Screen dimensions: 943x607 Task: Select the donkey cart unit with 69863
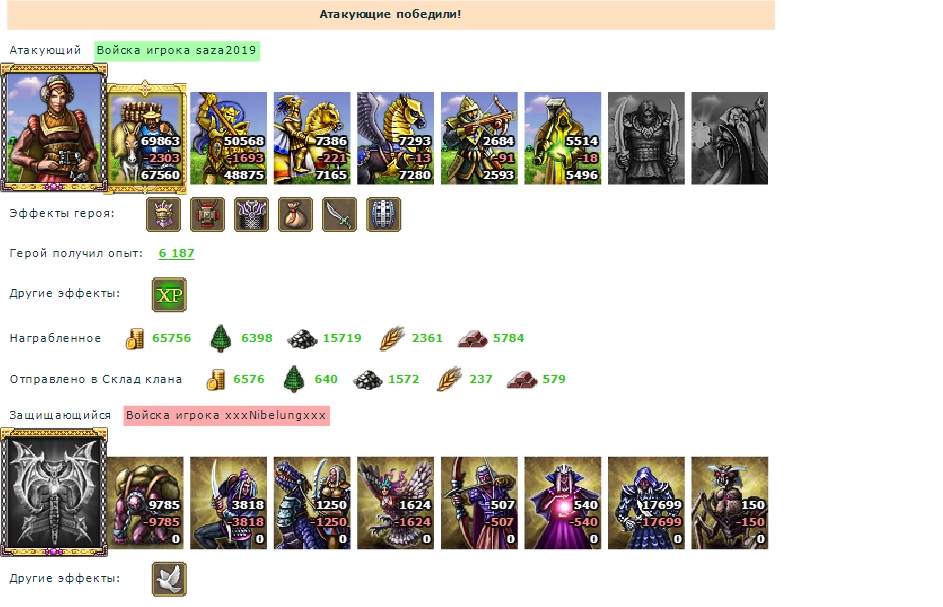pyautogui.click(x=146, y=138)
